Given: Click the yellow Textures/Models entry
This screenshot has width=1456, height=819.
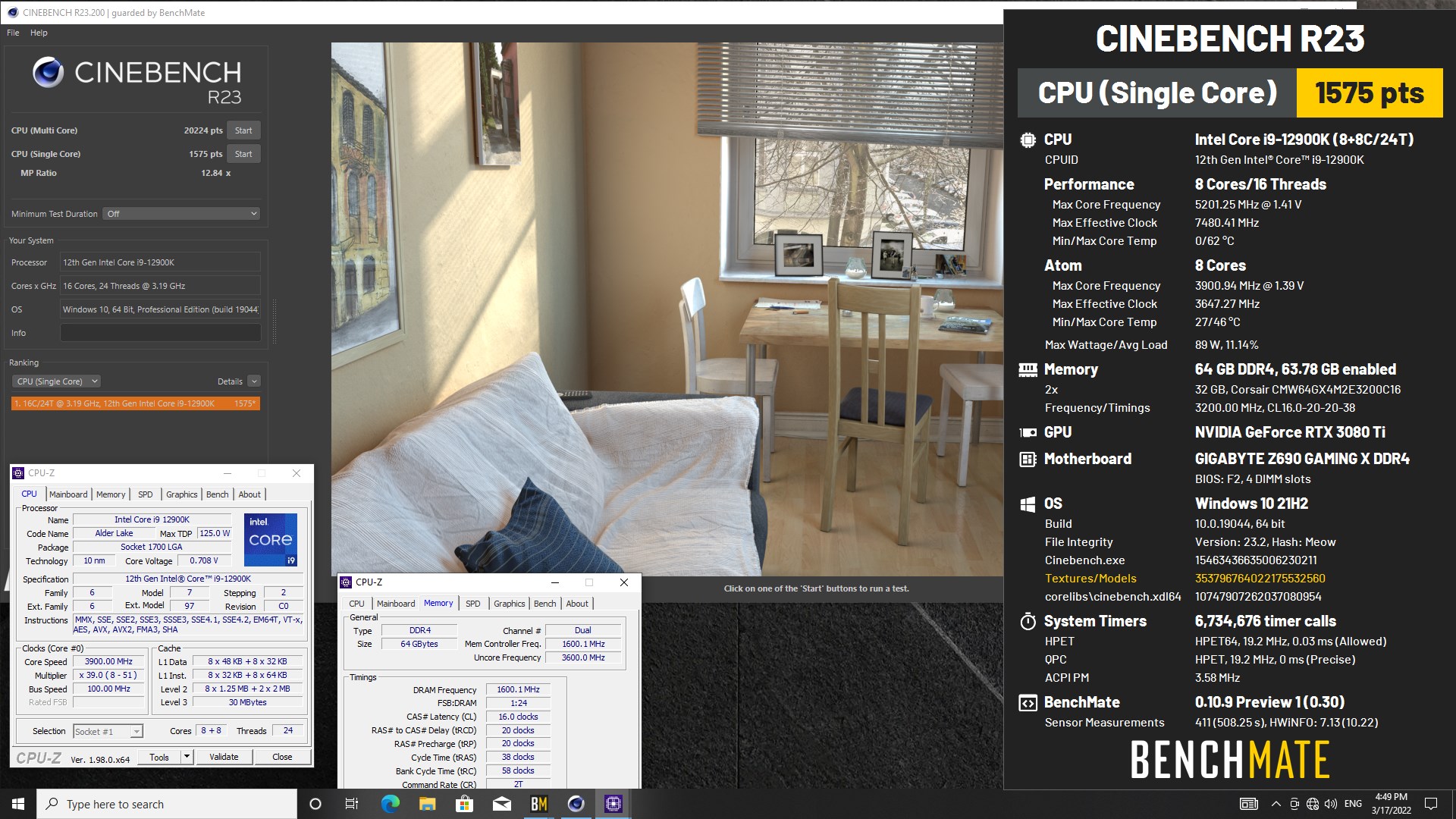Looking at the screenshot, I should click(1090, 579).
